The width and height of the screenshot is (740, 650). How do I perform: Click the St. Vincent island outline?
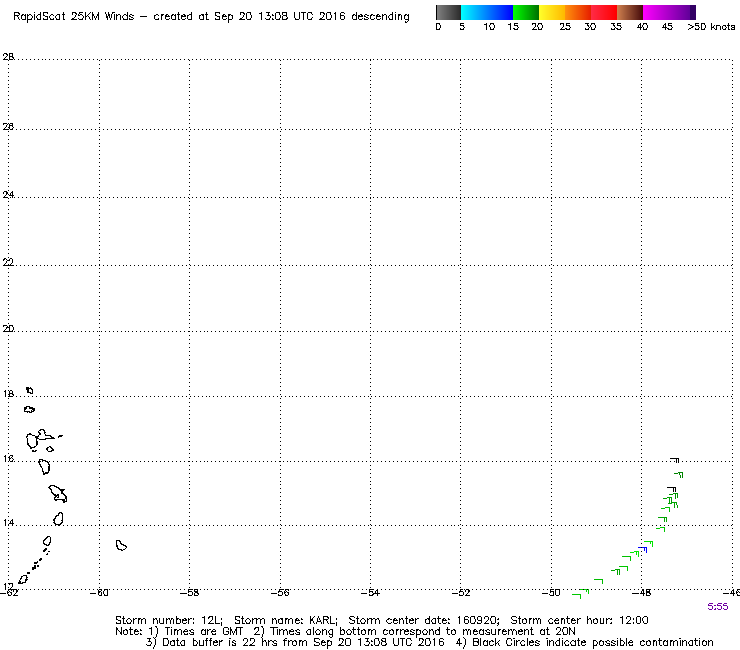click(x=47, y=541)
